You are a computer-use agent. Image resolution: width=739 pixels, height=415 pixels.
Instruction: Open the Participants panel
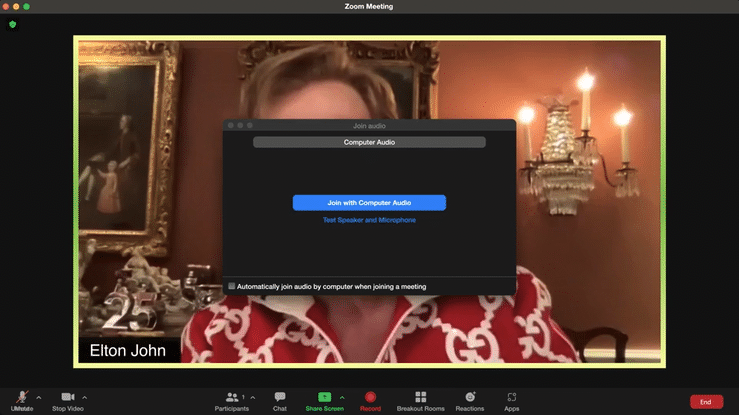tap(231, 401)
